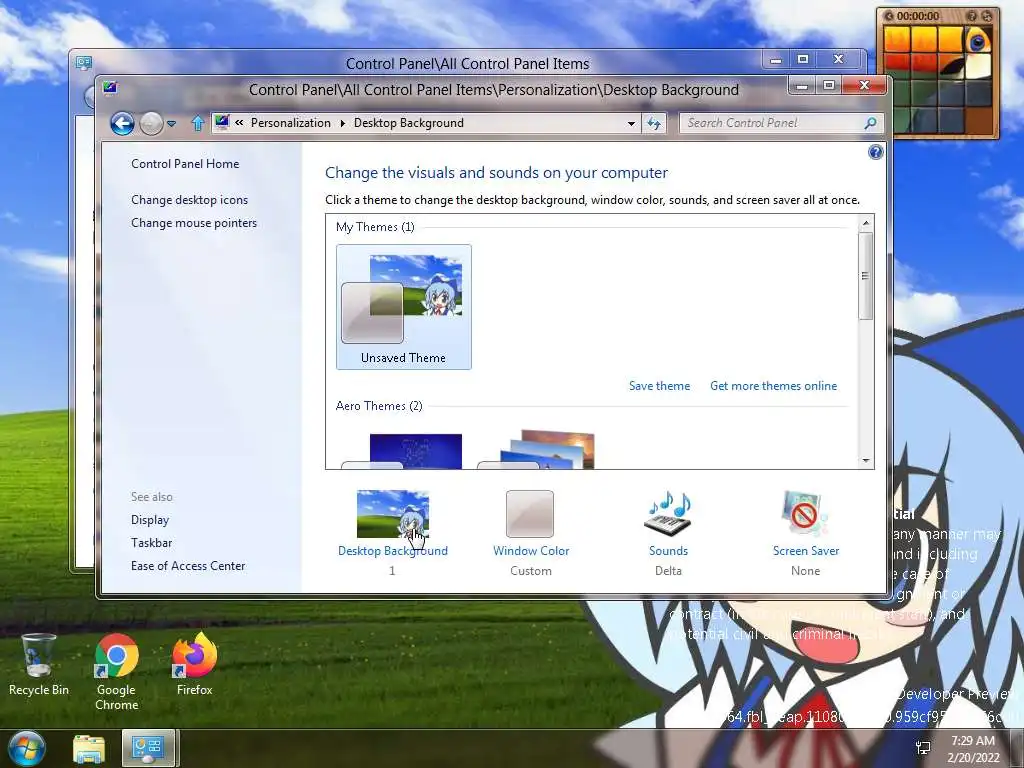Screen dimensions: 1024x768
Task: Click the puzzle gadget show picture button
Action: (972, 16)
